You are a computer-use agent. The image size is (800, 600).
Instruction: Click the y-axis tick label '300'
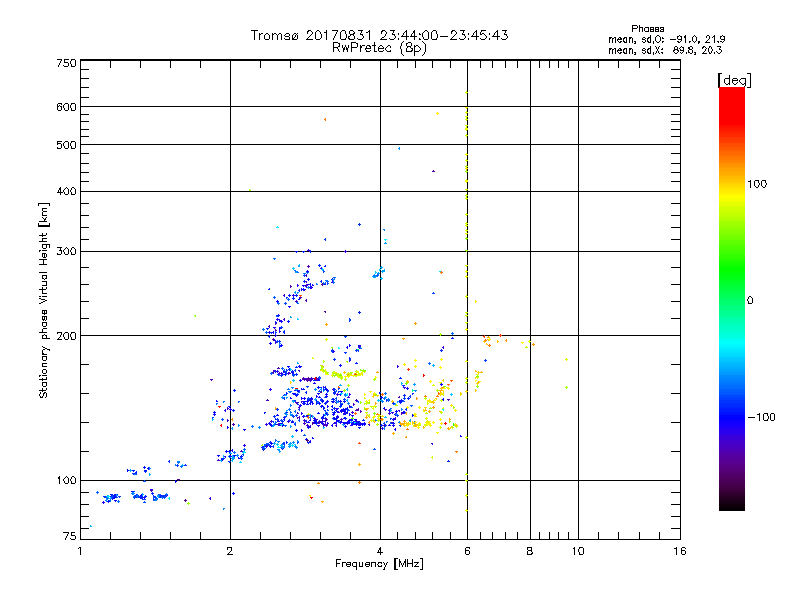coord(66,252)
